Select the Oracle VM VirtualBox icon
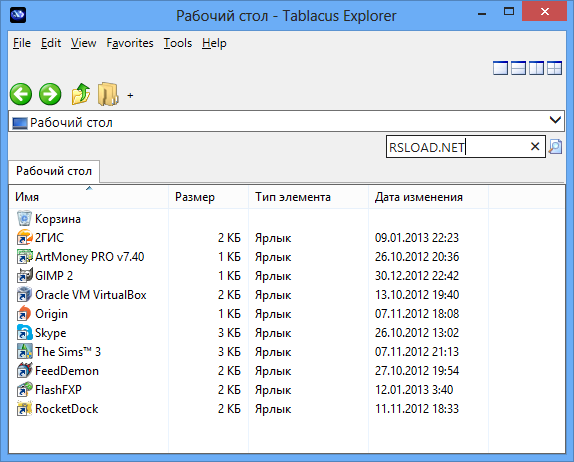574x462 pixels. tap(24, 294)
